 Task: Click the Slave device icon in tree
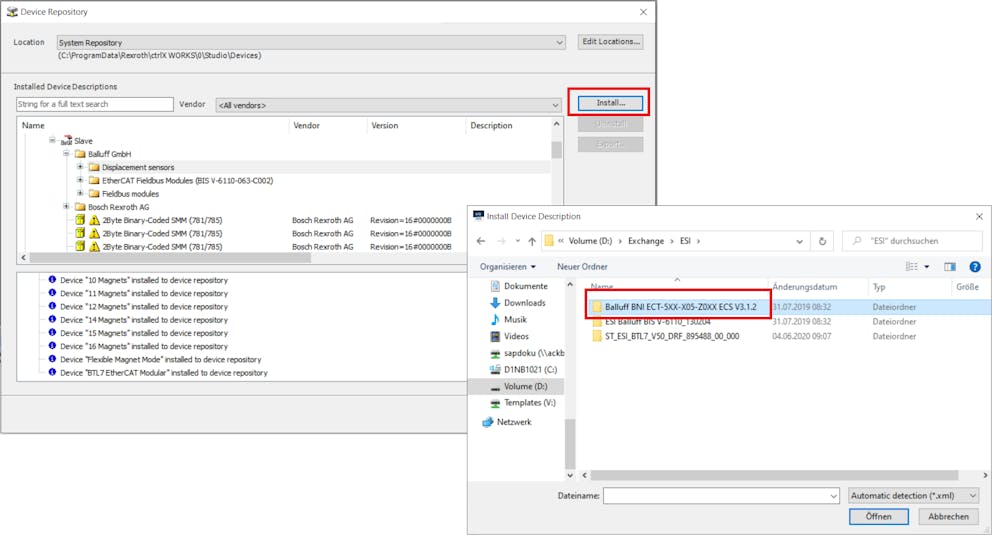tap(66, 141)
